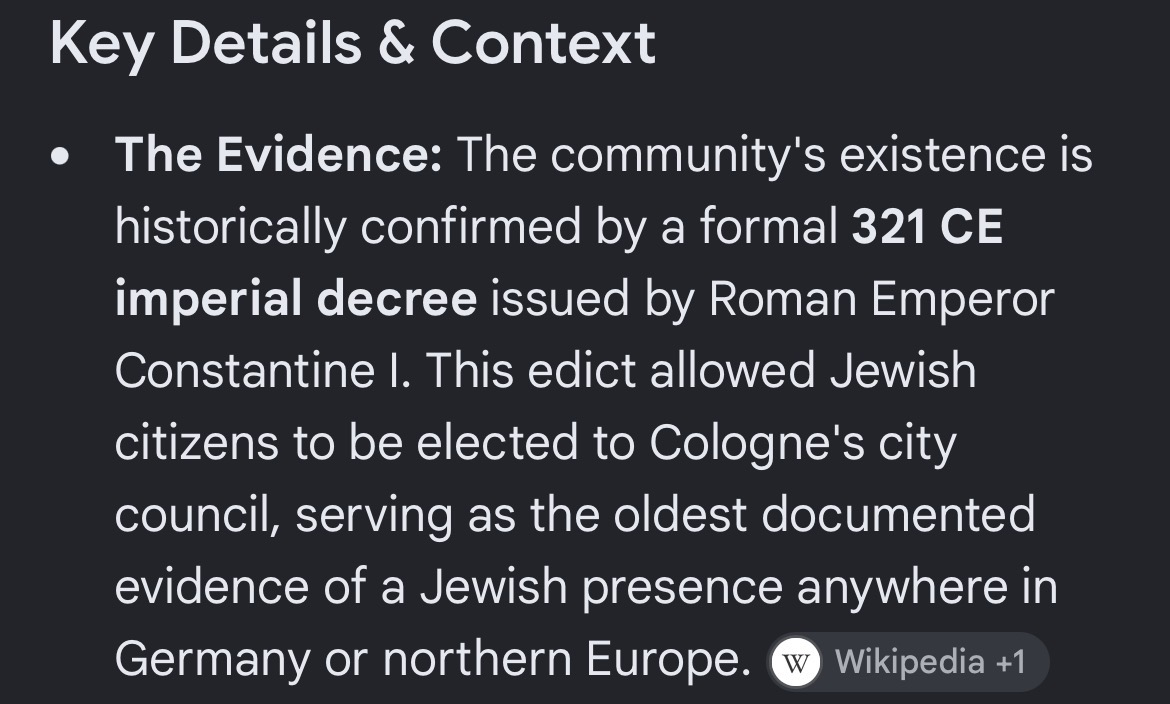Click the name Constantine I
This screenshot has width=1170, height=704.
pos(262,370)
